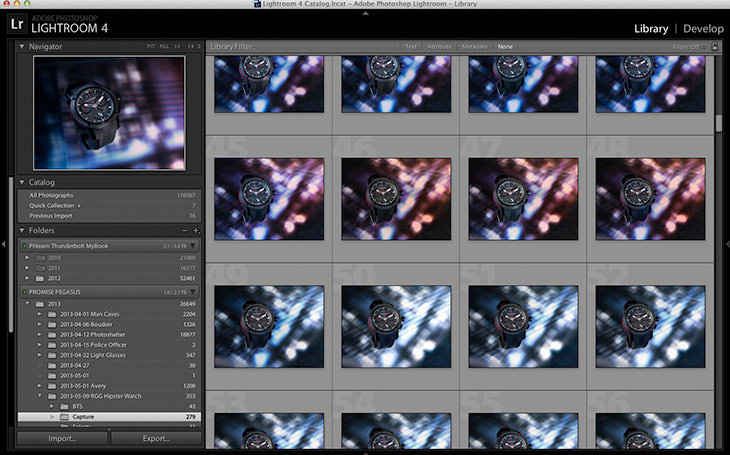
Task: Click folder icon of 2013-04-15 Police Officer
Action: [x=52, y=345]
